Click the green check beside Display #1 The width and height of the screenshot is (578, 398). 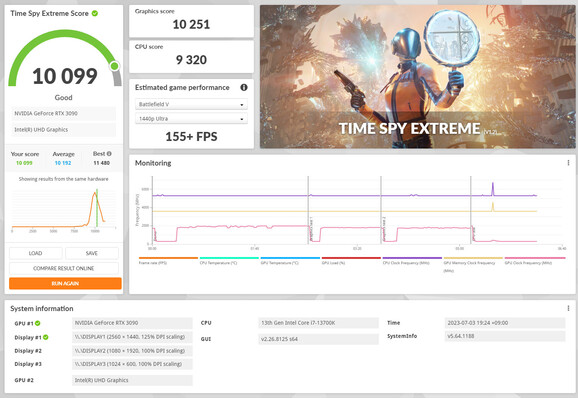click(x=45, y=337)
